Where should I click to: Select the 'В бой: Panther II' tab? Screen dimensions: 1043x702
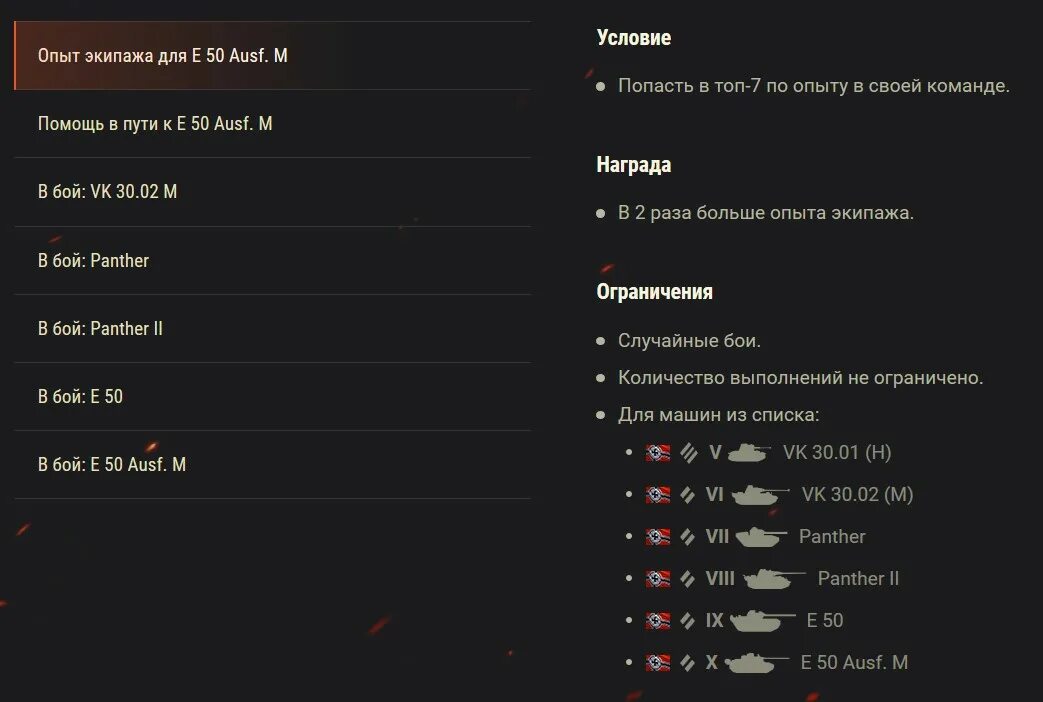click(x=101, y=329)
